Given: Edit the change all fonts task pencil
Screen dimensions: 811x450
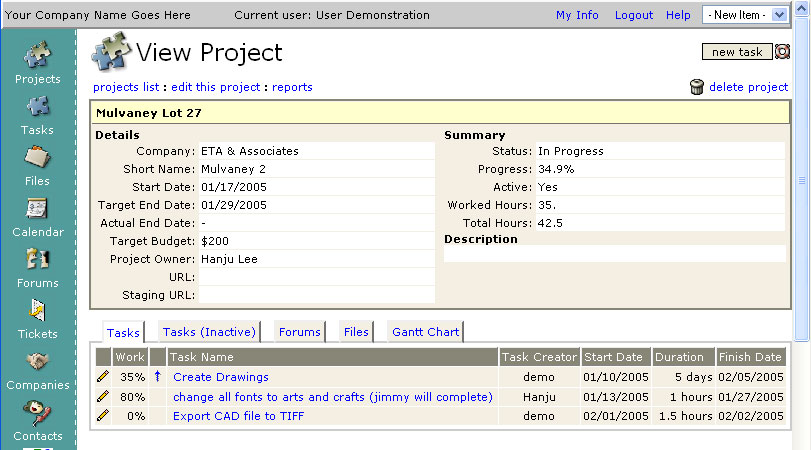Looking at the screenshot, I should point(103,396).
